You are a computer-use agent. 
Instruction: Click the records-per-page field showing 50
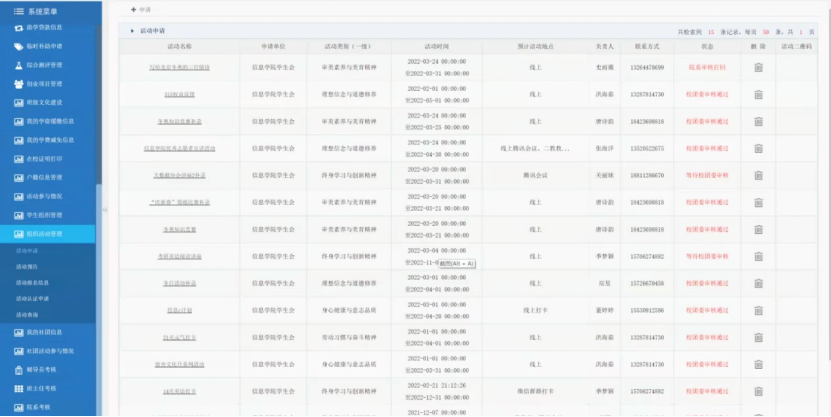click(x=766, y=31)
